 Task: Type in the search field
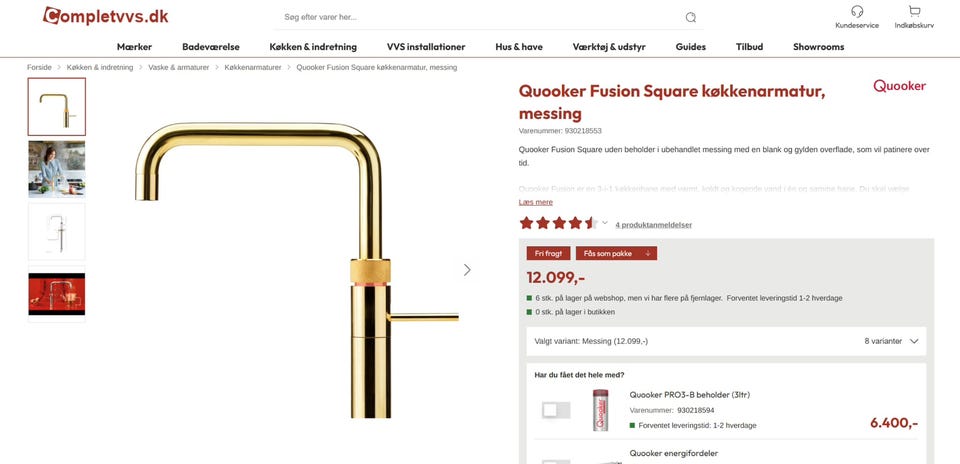[x=480, y=17]
